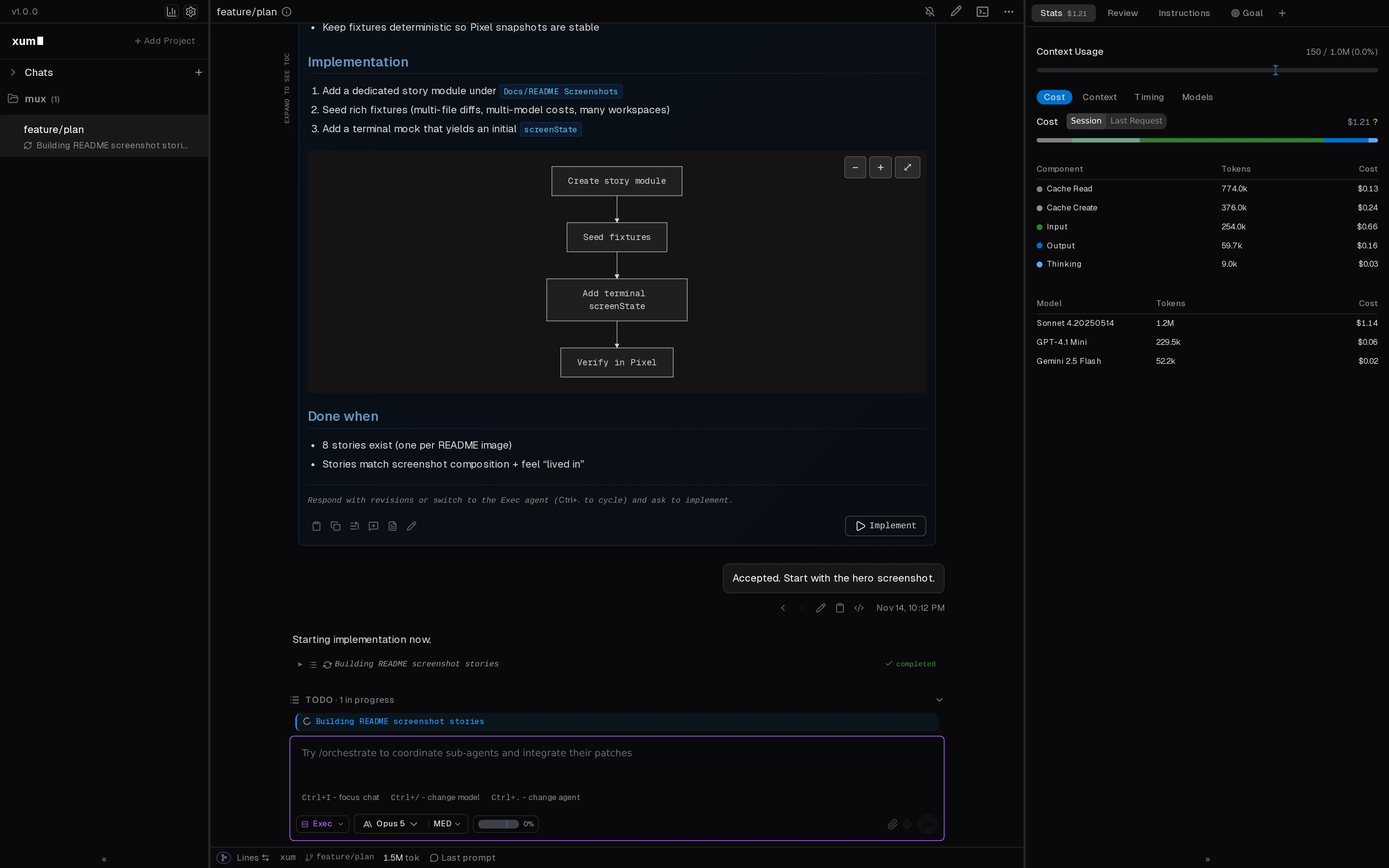Send the message with the send button
Screen dimensions: 1389x868
[927, 825]
